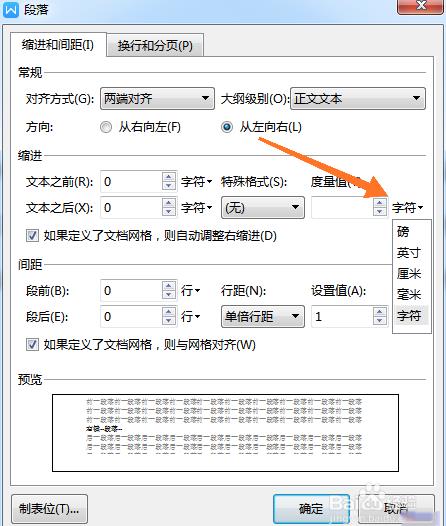The height and width of the screenshot is (526, 446).
Task: Open the 行距 单倍行距 dropdown
Action: tap(263, 316)
